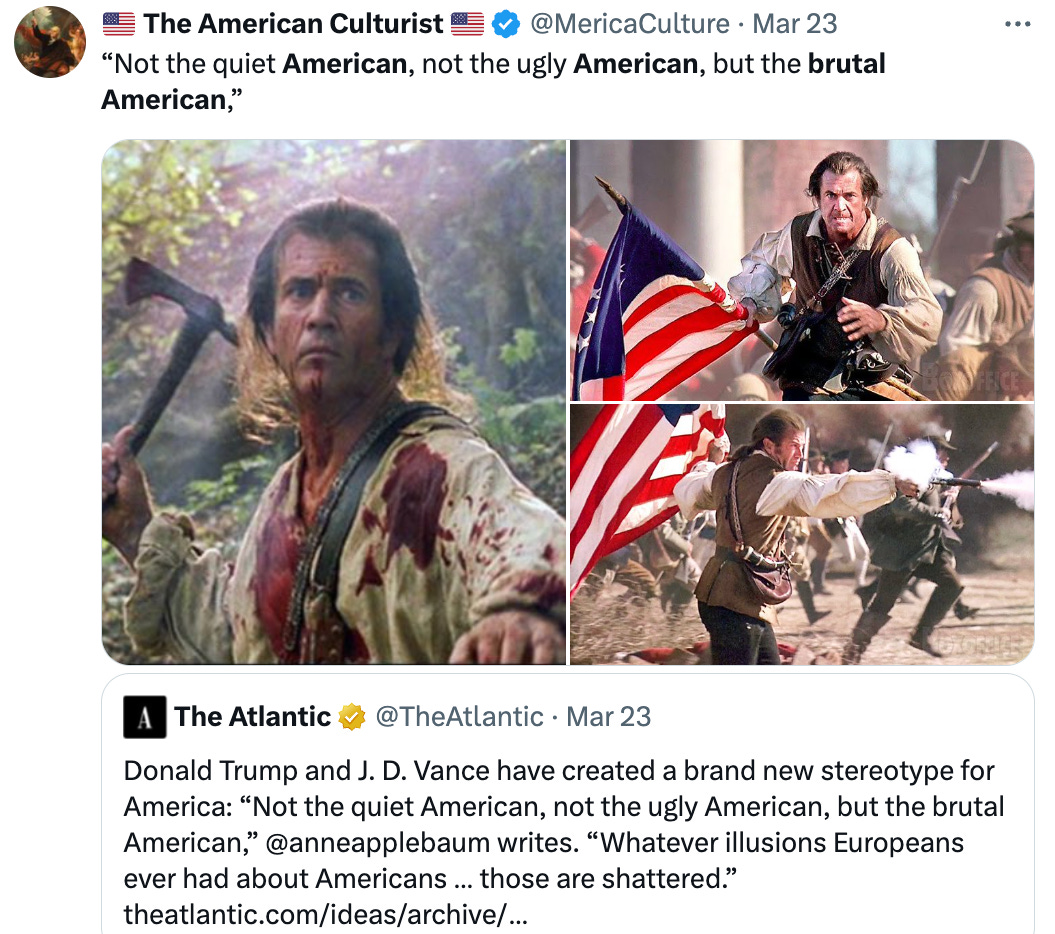Open The American Culturist display name
Screen dimensions: 1055x934
pos(293,24)
